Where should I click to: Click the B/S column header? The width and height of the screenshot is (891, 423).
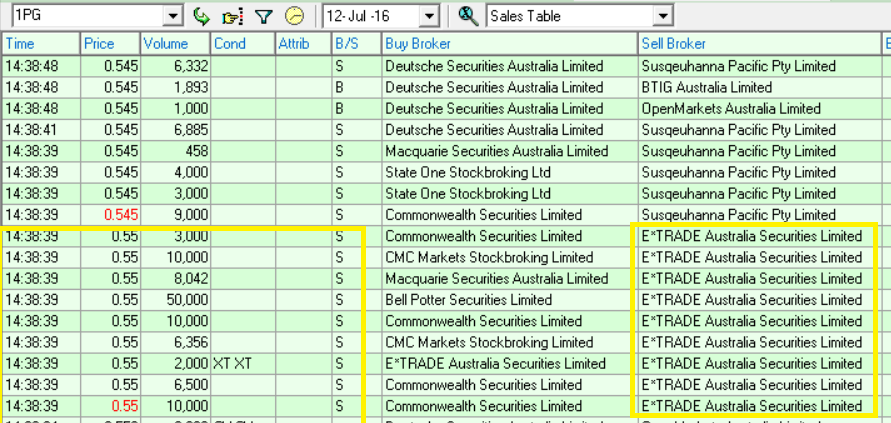pos(356,44)
